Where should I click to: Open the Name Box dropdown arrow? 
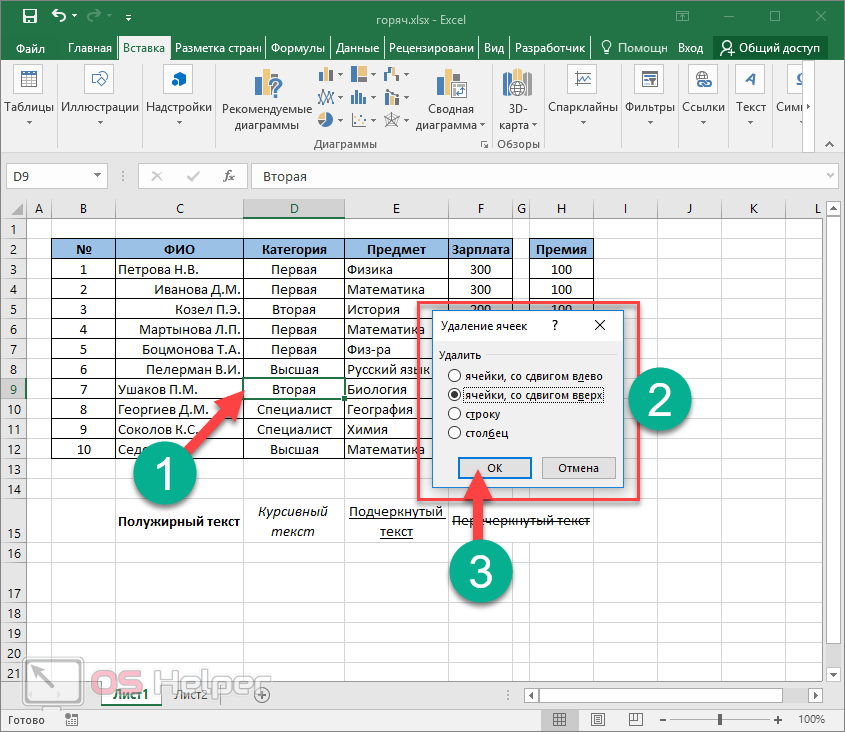[98, 176]
